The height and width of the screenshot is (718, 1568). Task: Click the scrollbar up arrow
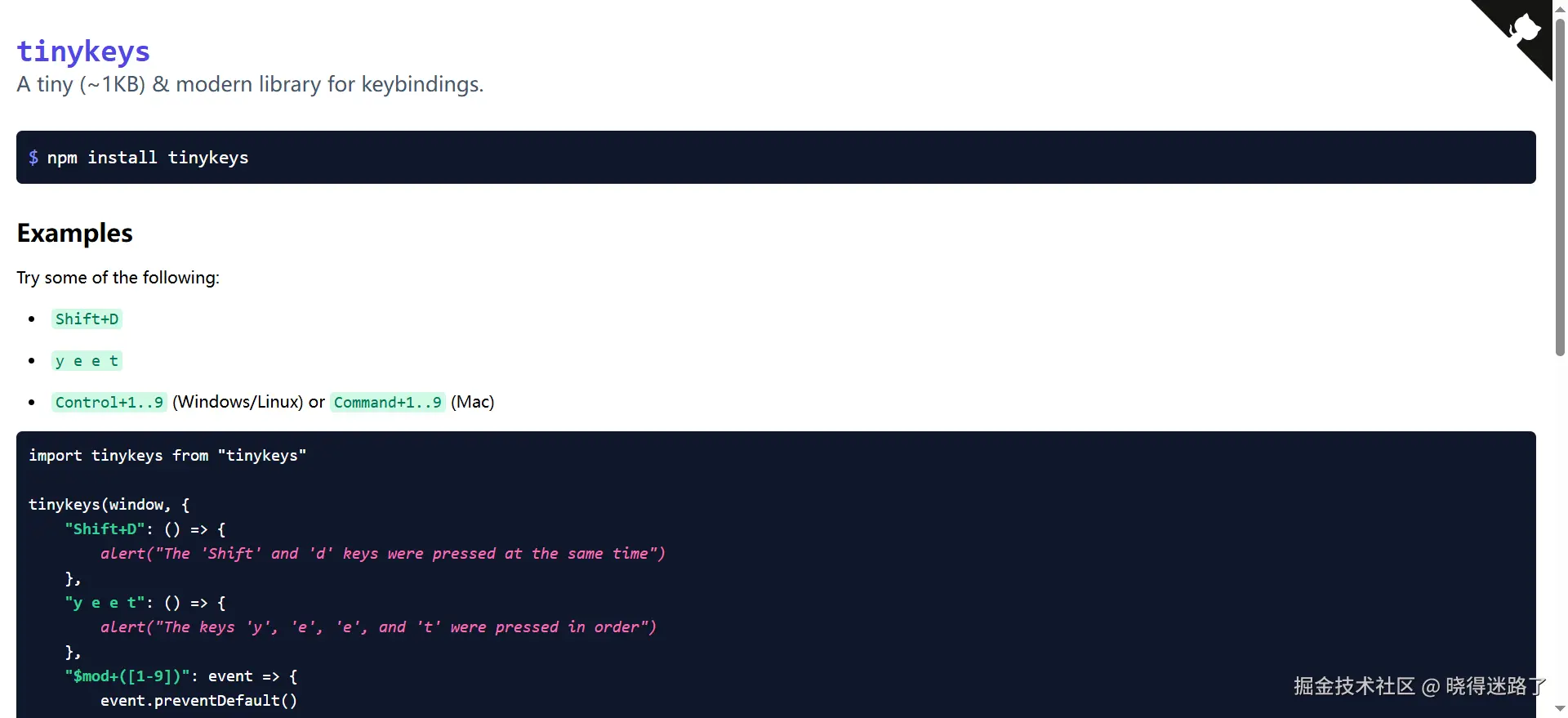click(1560, 8)
